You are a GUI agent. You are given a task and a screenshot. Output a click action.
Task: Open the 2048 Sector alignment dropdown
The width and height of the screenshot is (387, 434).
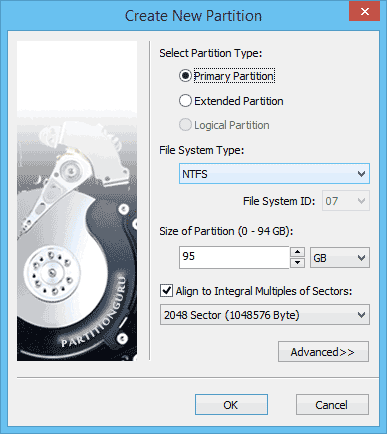pos(265,315)
